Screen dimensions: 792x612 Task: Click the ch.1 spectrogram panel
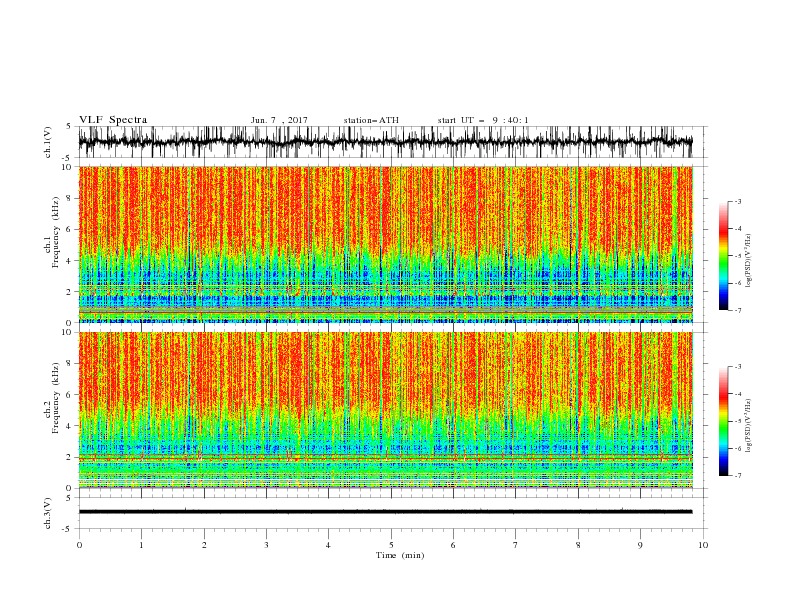(385, 244)
